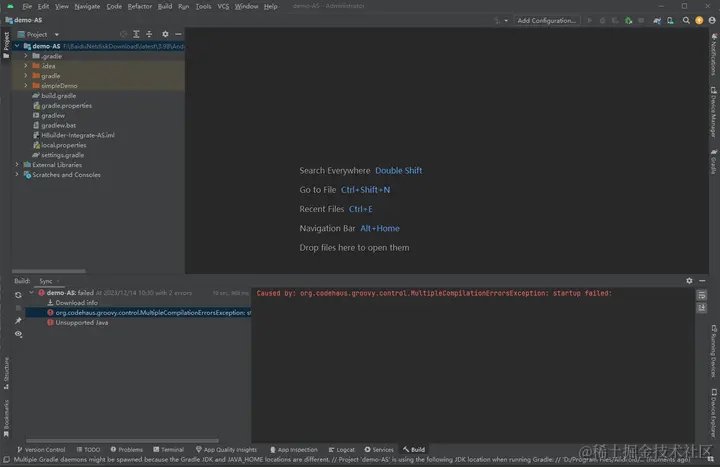The height and width of the screenshot is (467, 720).
Task: Click Sync Project with Gradle Files icon
Action: pyautogui.click(x=657, y=21)
